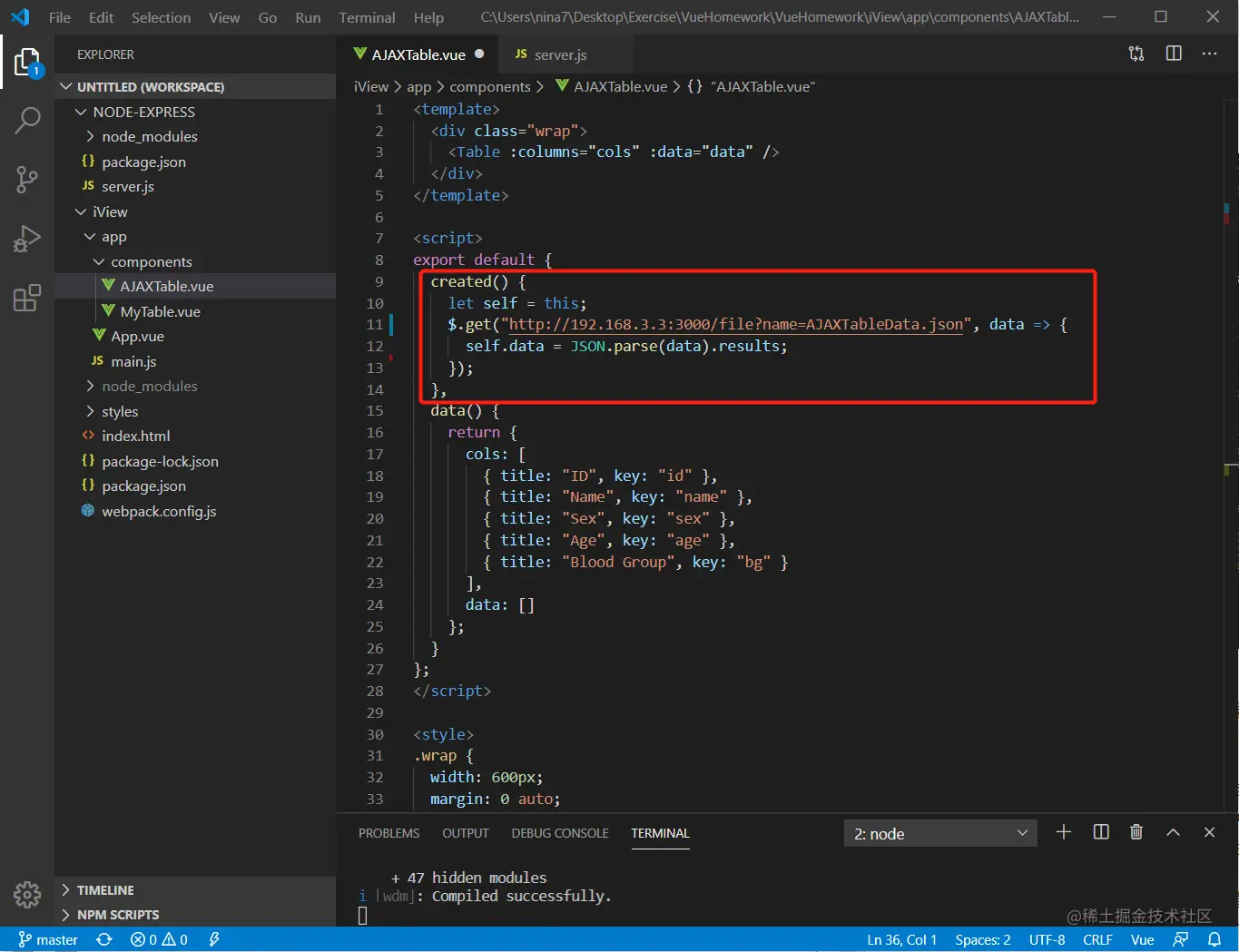Open the Run and Debug view
1239x952 pixels.
tap(27, 239)
